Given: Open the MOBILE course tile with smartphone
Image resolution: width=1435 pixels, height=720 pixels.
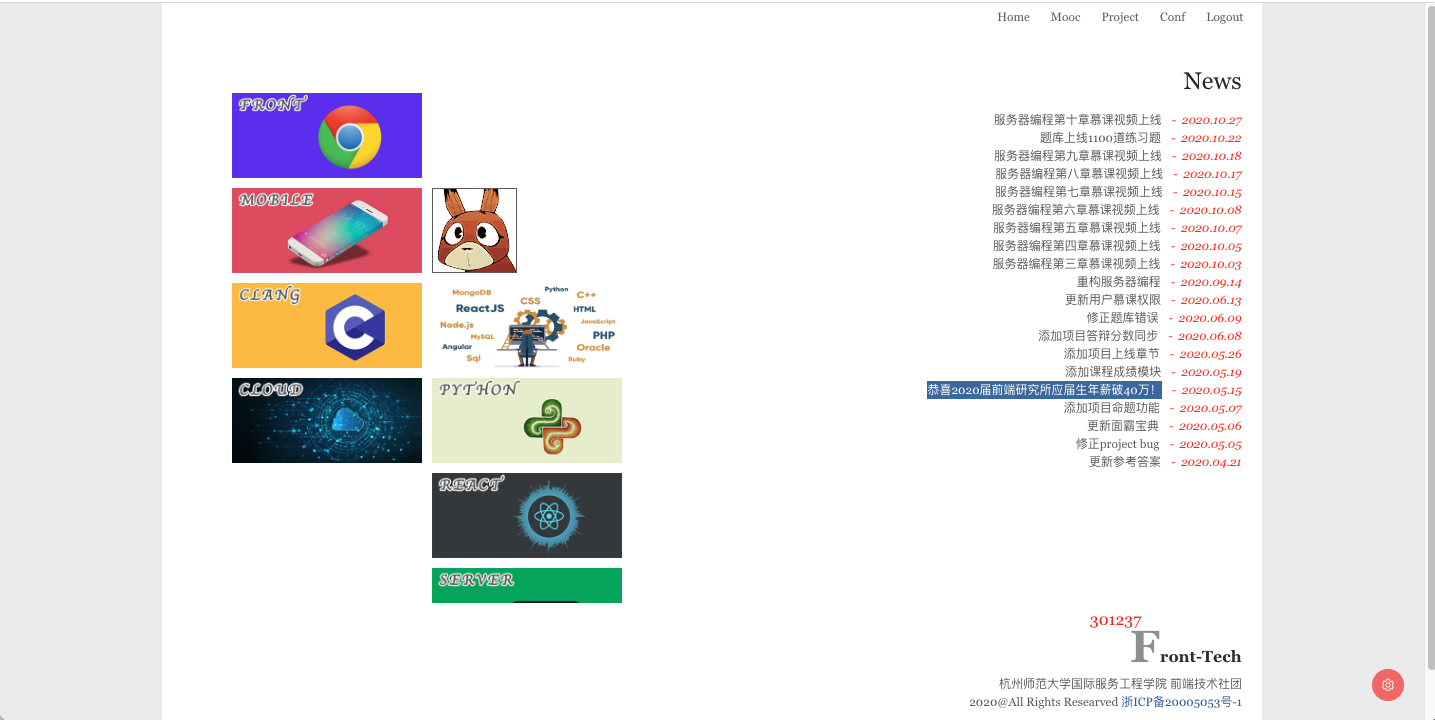Looking at the screenshot, I should click(327, 230).
